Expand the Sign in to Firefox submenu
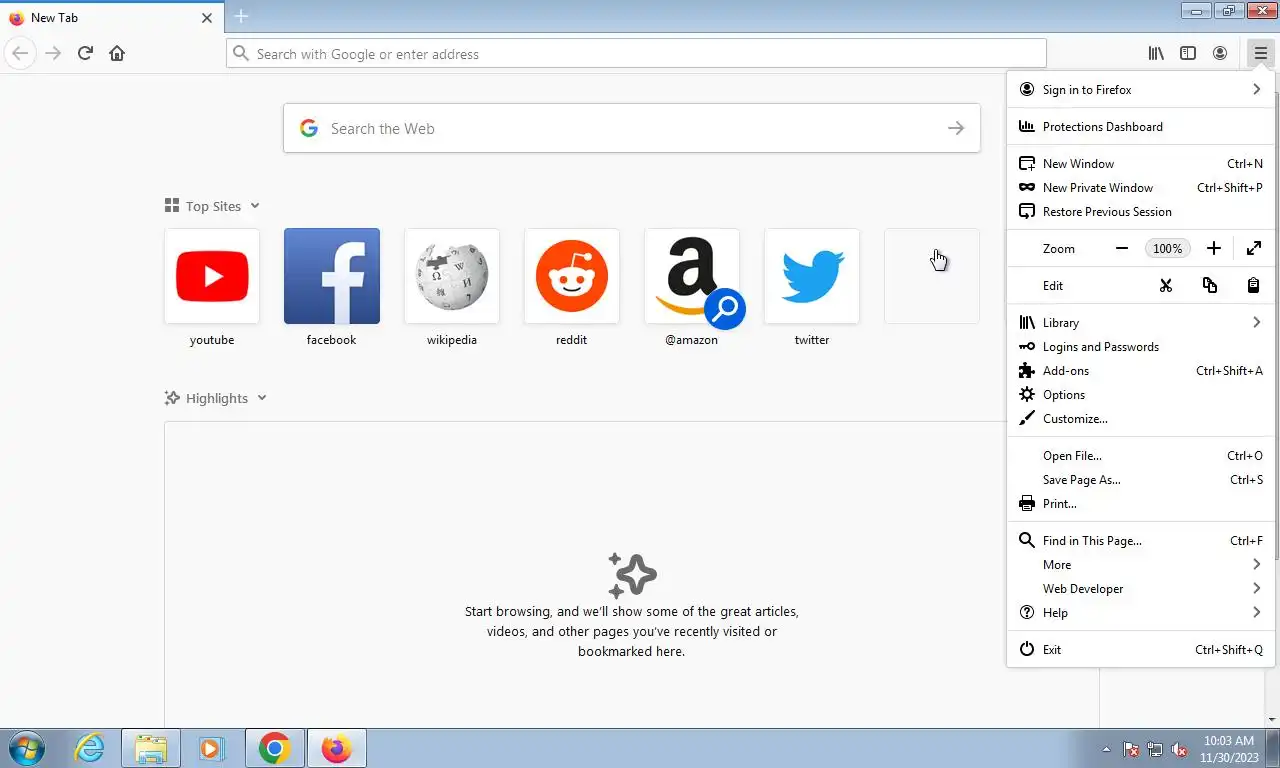The image size is (1280, 768). click(1141, 89)
